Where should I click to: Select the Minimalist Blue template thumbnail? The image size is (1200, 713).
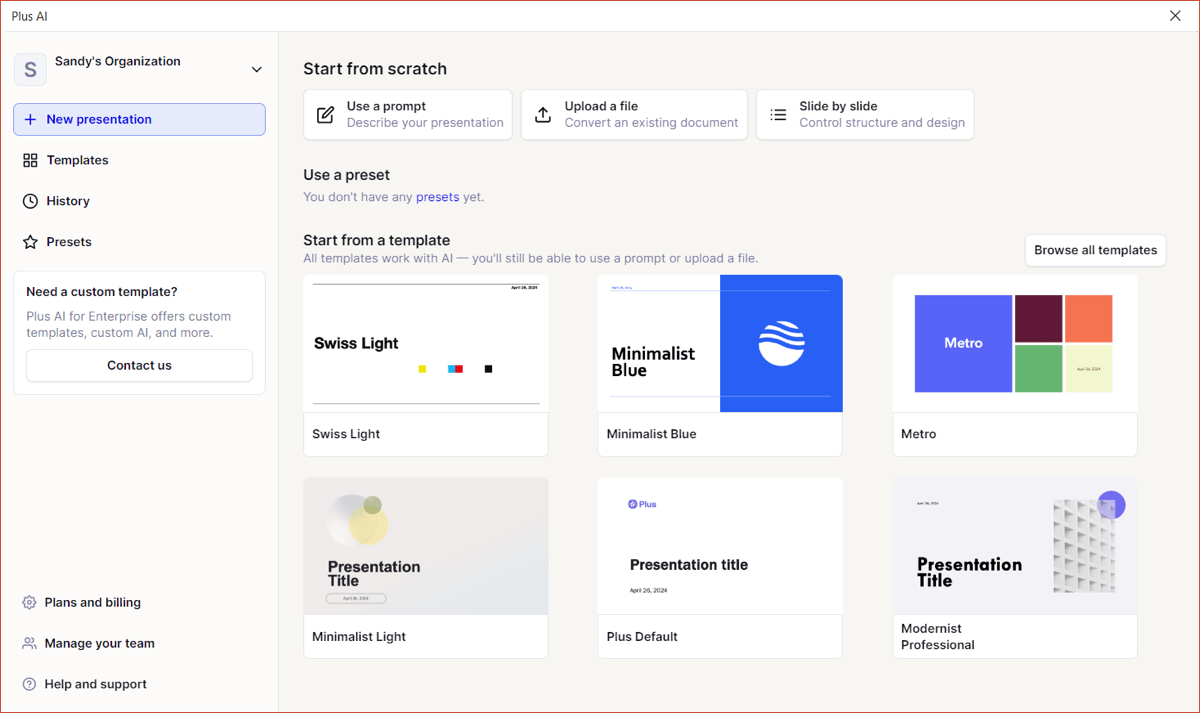coord(720,343)
